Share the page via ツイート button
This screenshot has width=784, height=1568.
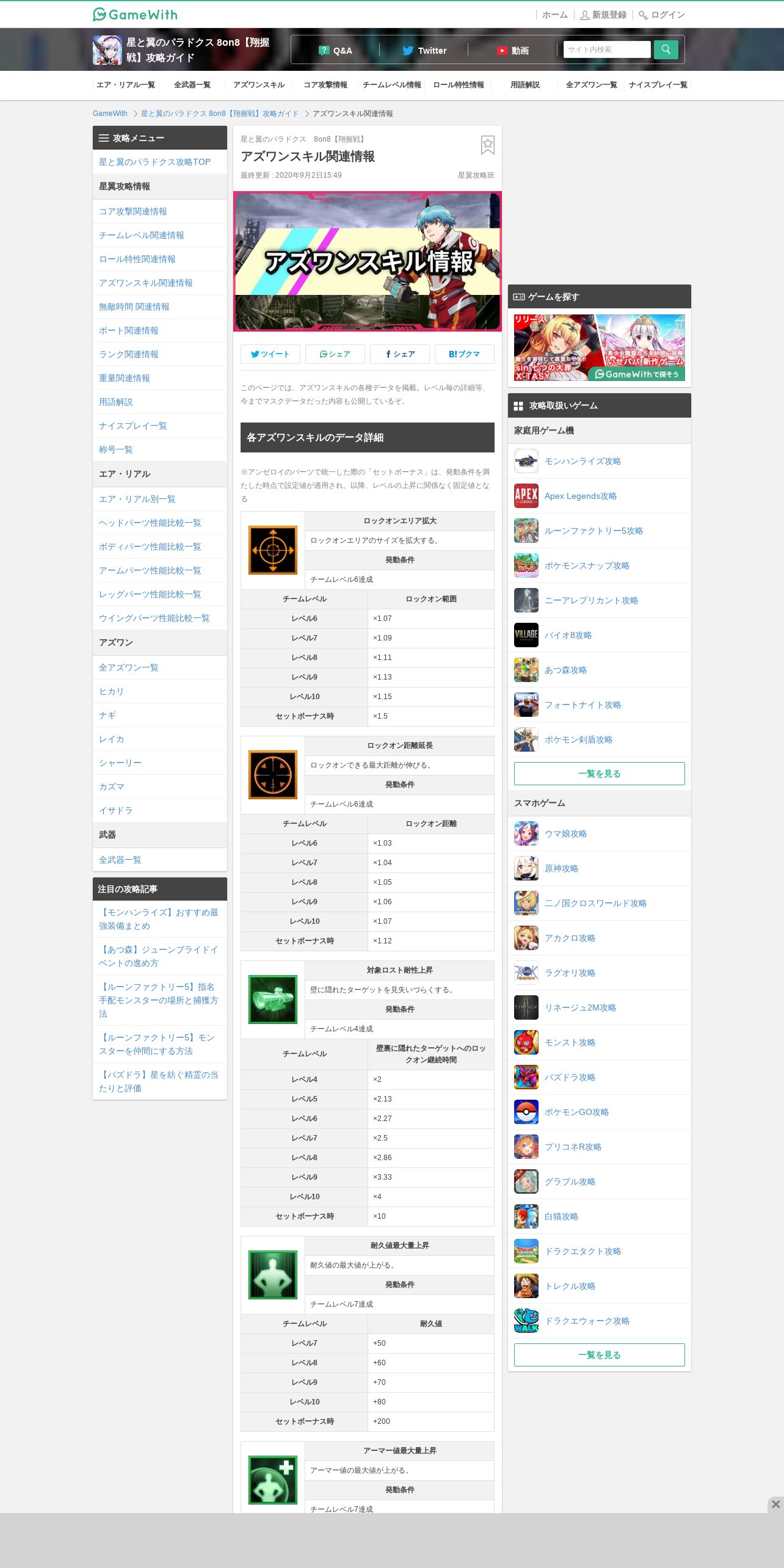point(270,354)
